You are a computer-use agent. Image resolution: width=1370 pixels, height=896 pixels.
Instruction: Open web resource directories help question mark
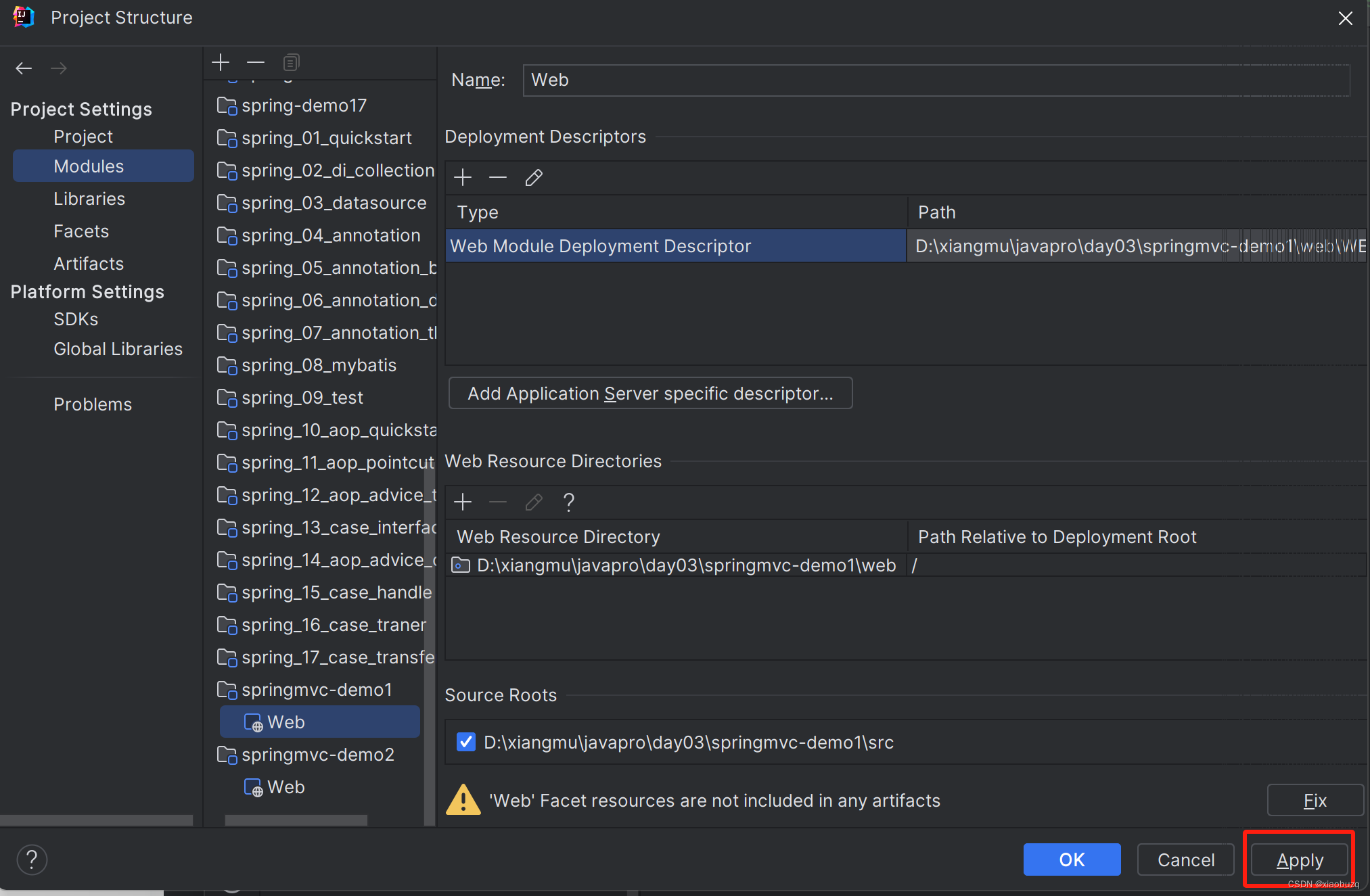tap(568, 502)
